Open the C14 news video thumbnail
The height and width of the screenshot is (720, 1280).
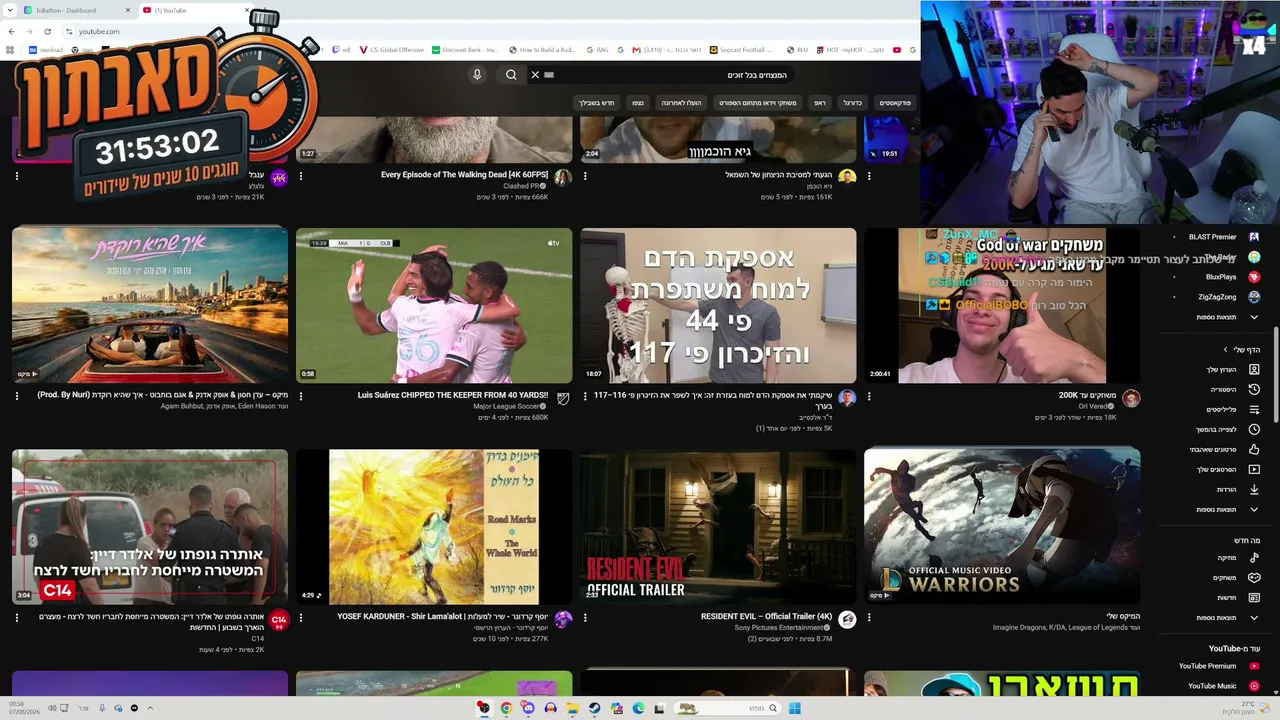[x=150, y=527]
